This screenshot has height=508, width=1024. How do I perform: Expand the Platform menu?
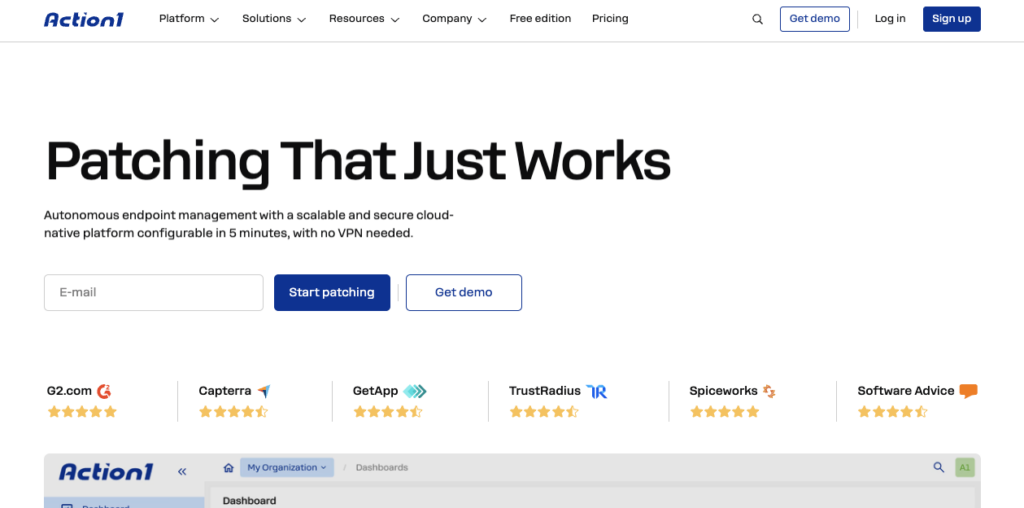(189, 19)
